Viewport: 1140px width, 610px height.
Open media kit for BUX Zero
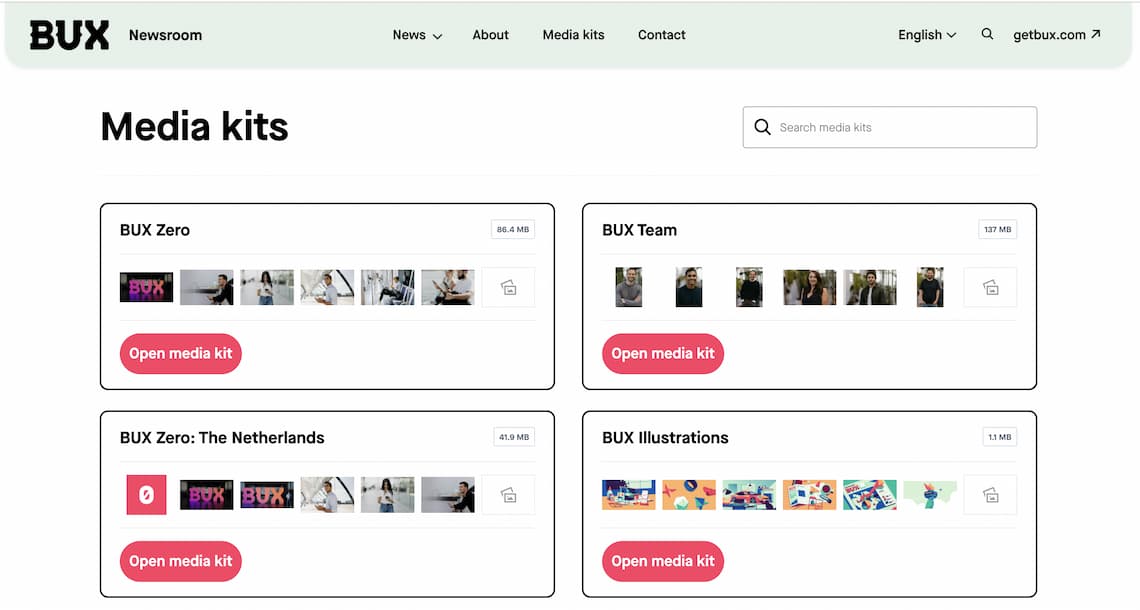click(181, 353)
